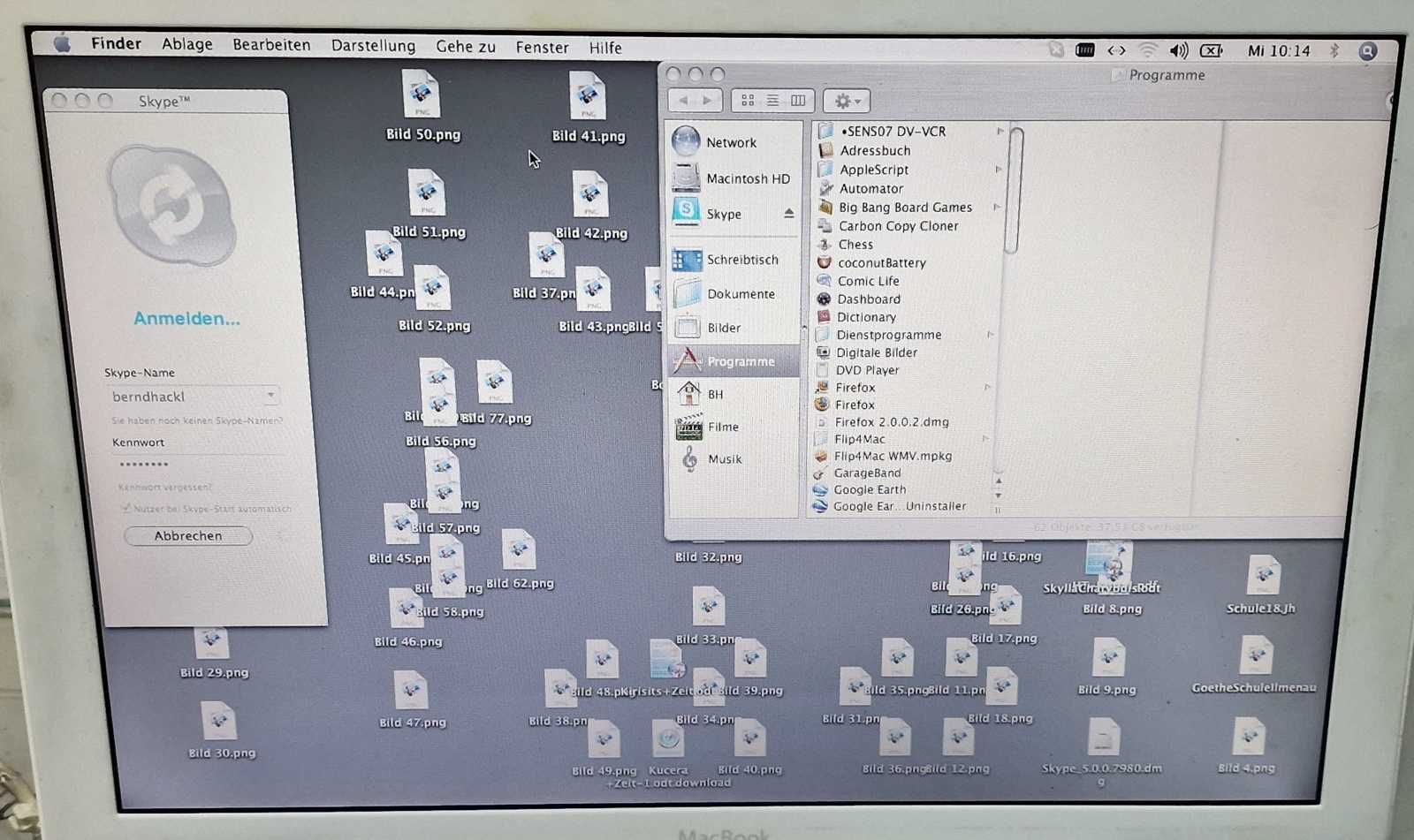Click Abbrechen in Skype window
This screenshot has width=1414, height=840.
pyautogui.click(x=188, y=536)
